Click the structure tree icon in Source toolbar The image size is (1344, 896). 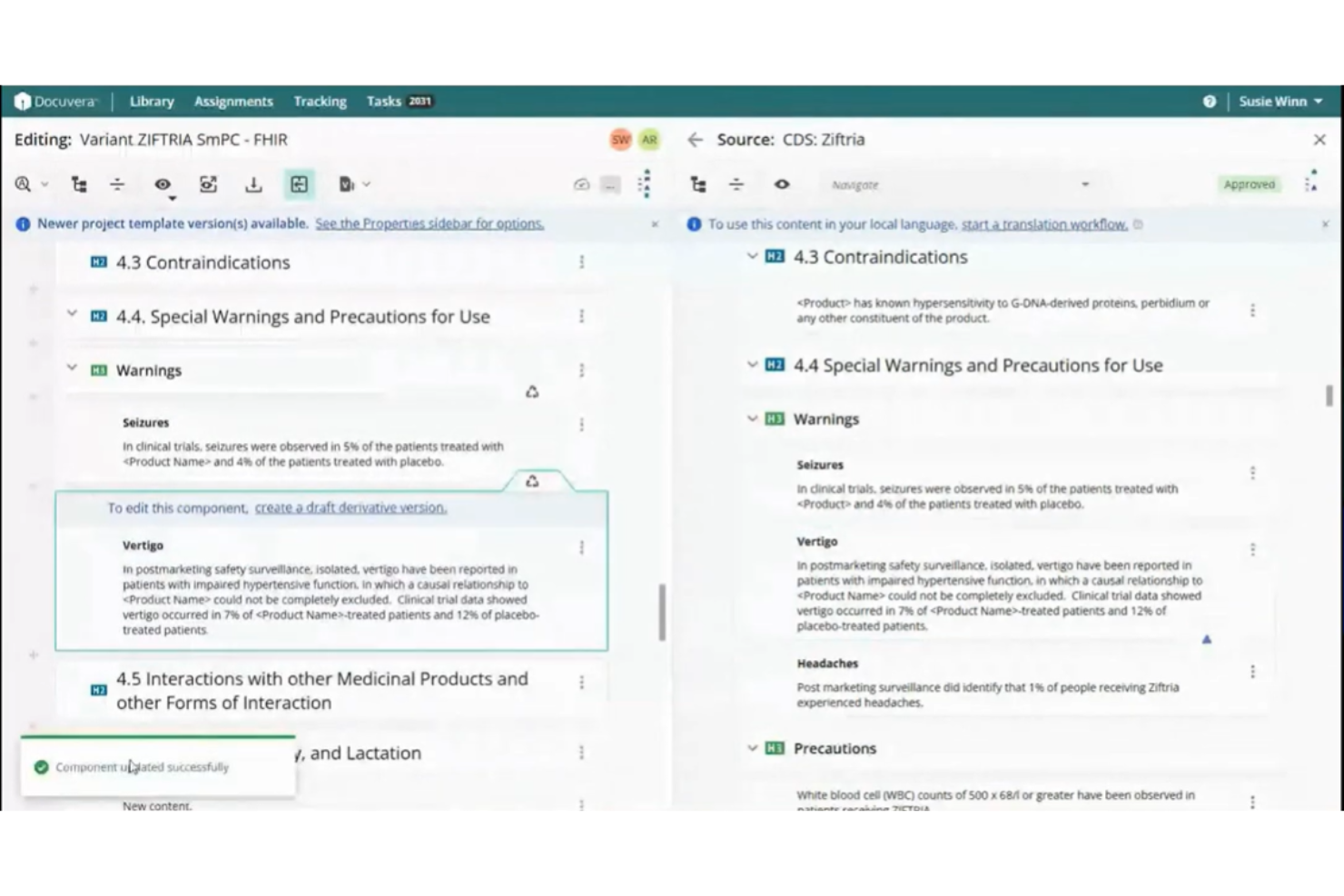click(x=698, y=184)
